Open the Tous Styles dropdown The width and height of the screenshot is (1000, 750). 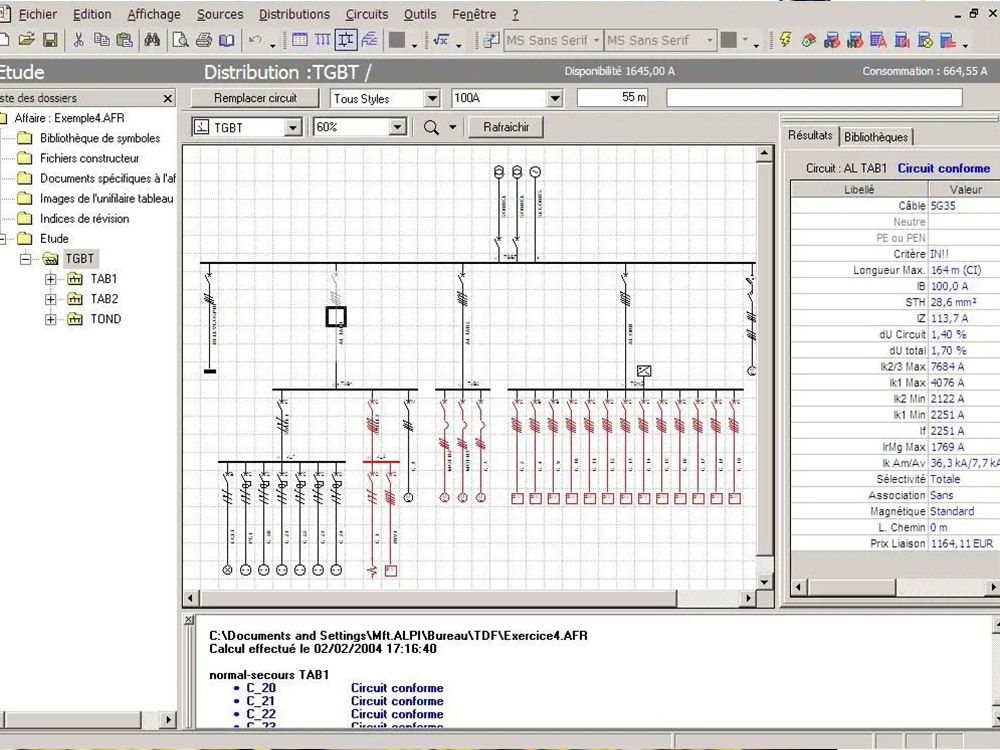tap(432, 98)
